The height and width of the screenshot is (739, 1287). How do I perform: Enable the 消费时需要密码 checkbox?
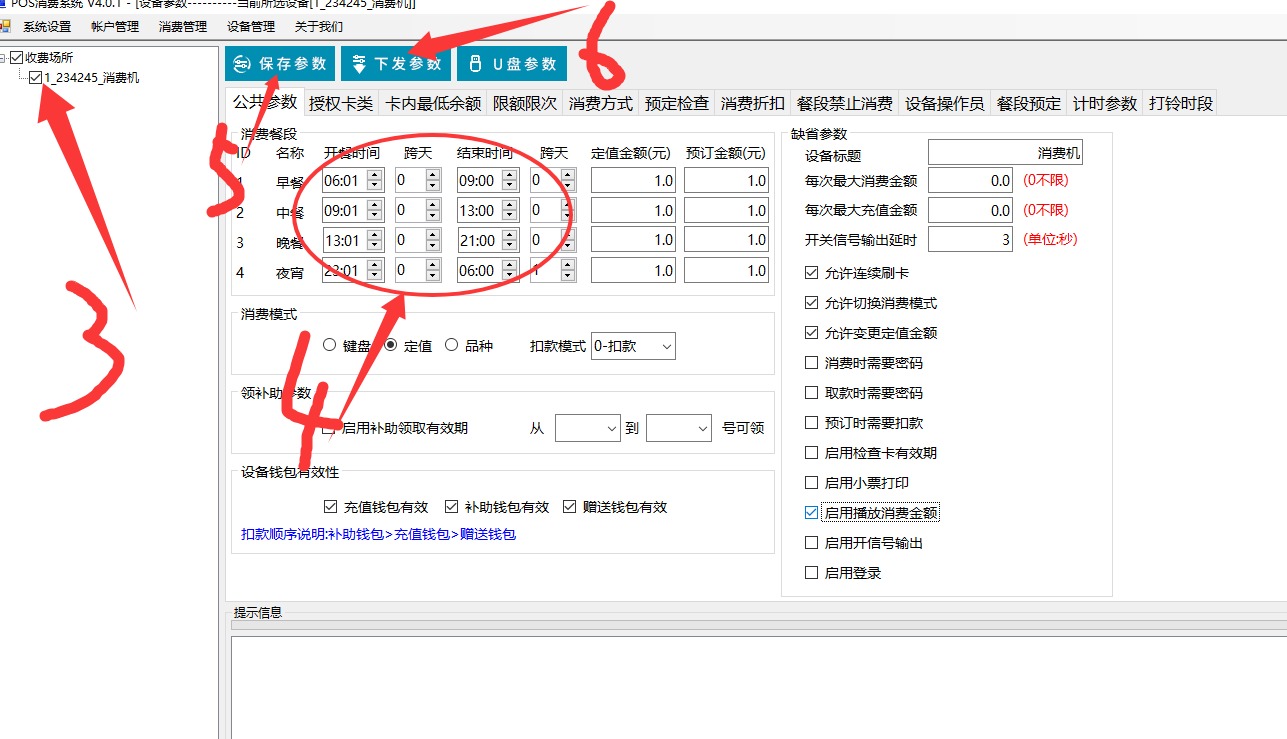(x=812, y=363)
